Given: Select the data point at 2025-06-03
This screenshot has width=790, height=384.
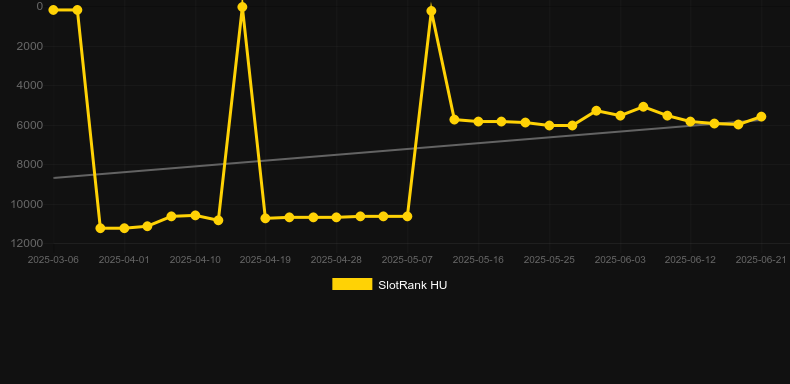Looking at the screenshot, I should pos(620,115).
